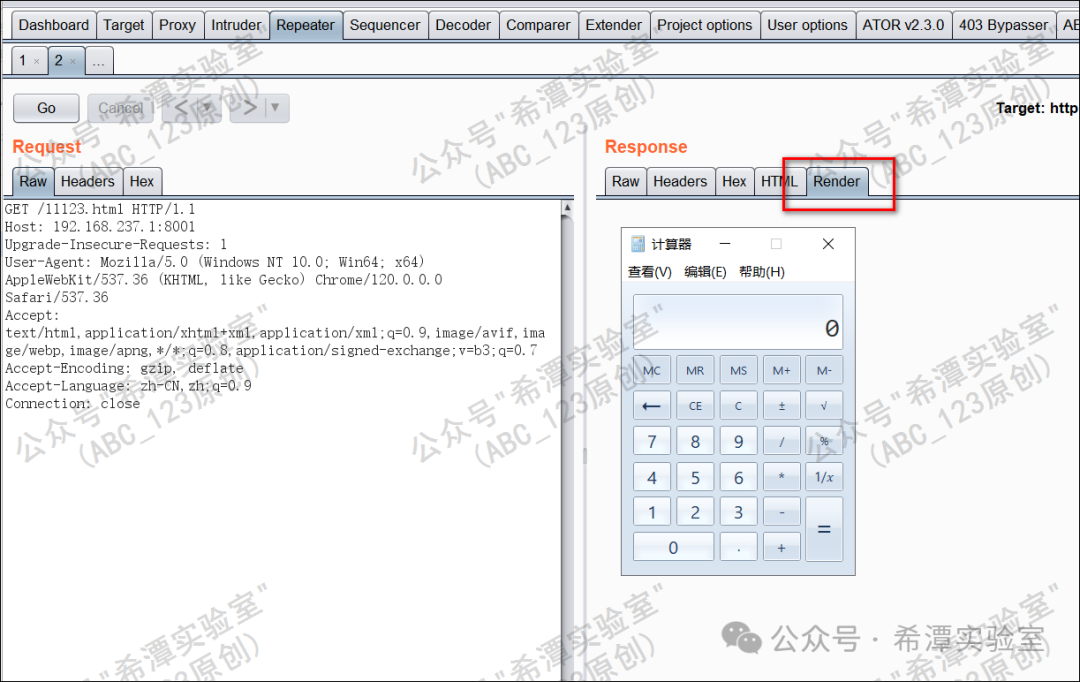Select the Request Raw tab
The image size is (1080, 682).
[x=33, y=182]
